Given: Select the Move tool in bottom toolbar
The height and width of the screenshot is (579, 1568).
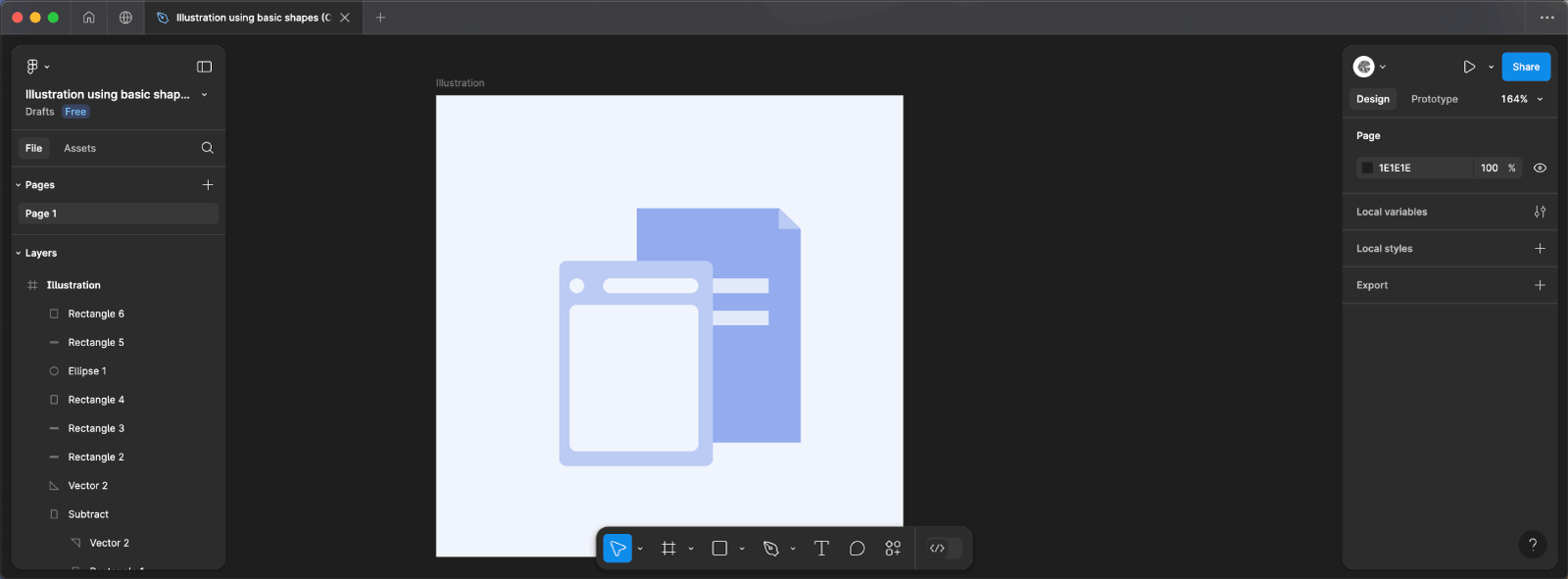Looking at the screenshot, I should (x=617, y=549).
